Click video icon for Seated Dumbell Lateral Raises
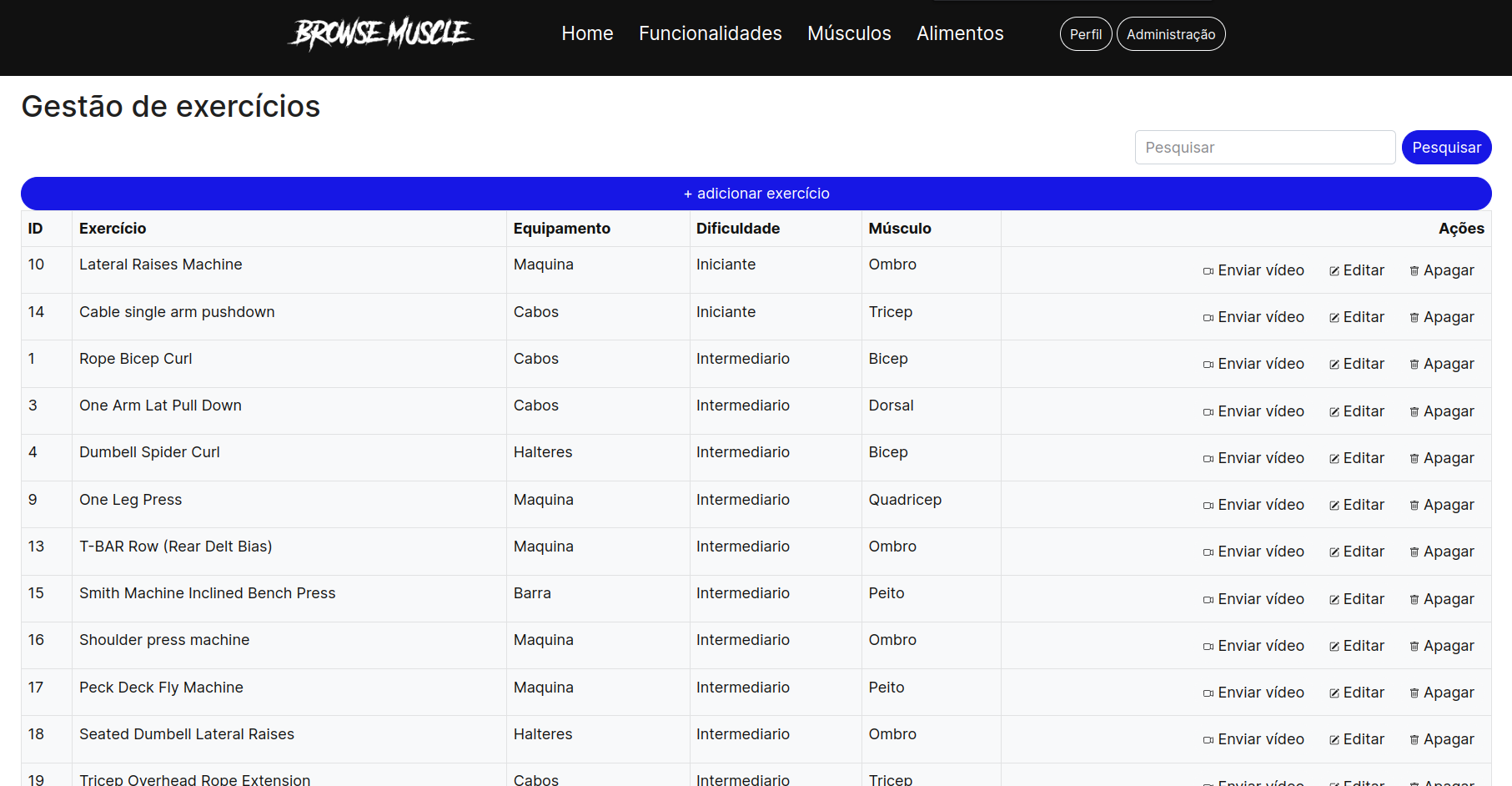 pyautogui.click(x=1208, y=740)
